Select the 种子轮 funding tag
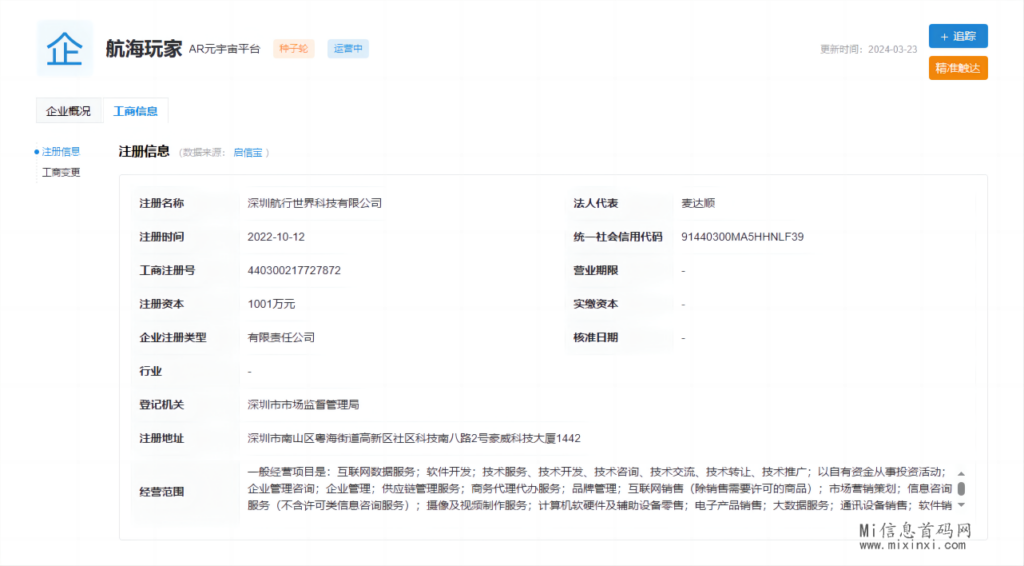1024x566 pixels. (294, 48)
